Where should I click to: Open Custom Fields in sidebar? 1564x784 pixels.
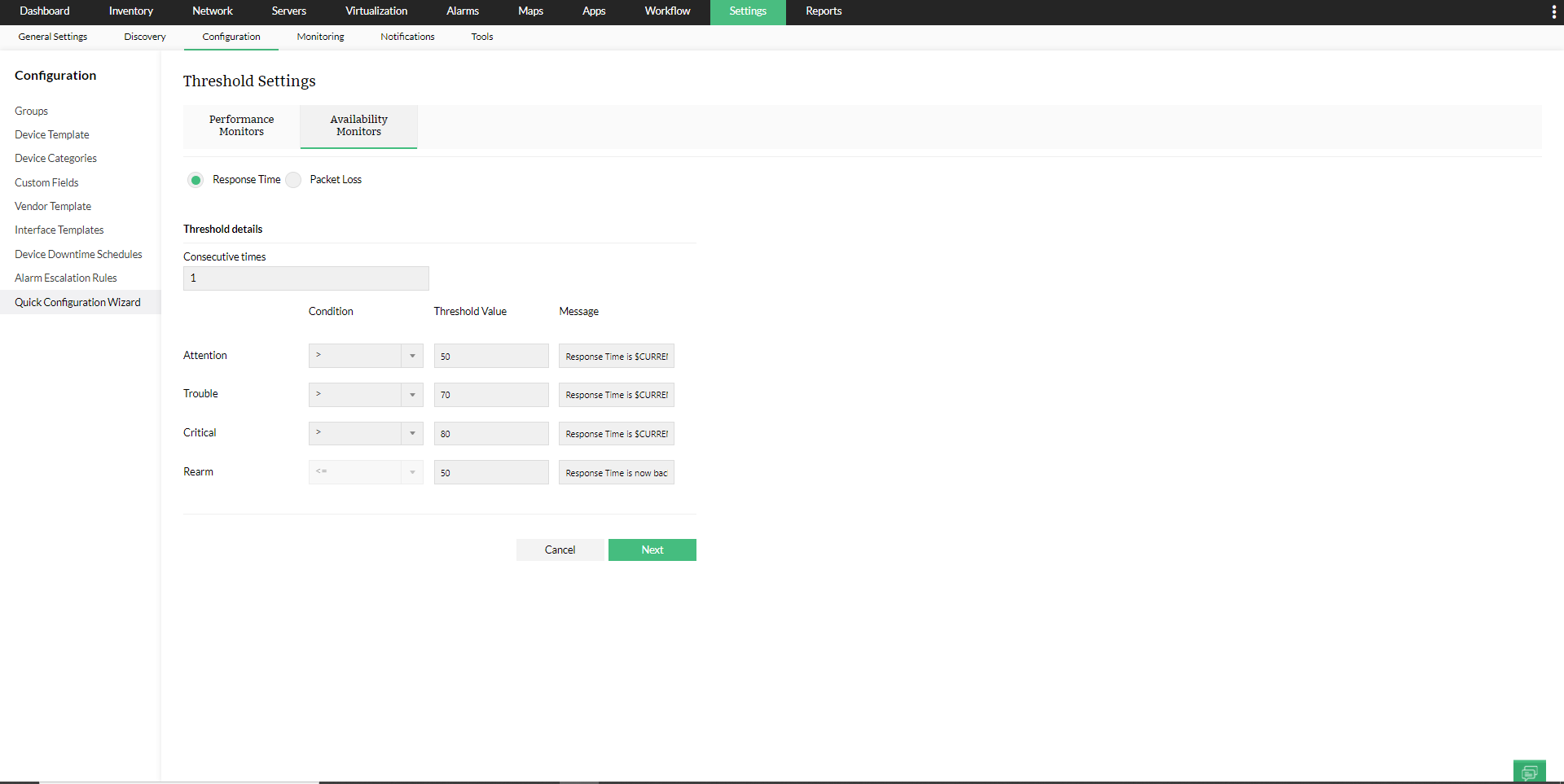coord(46,183)
